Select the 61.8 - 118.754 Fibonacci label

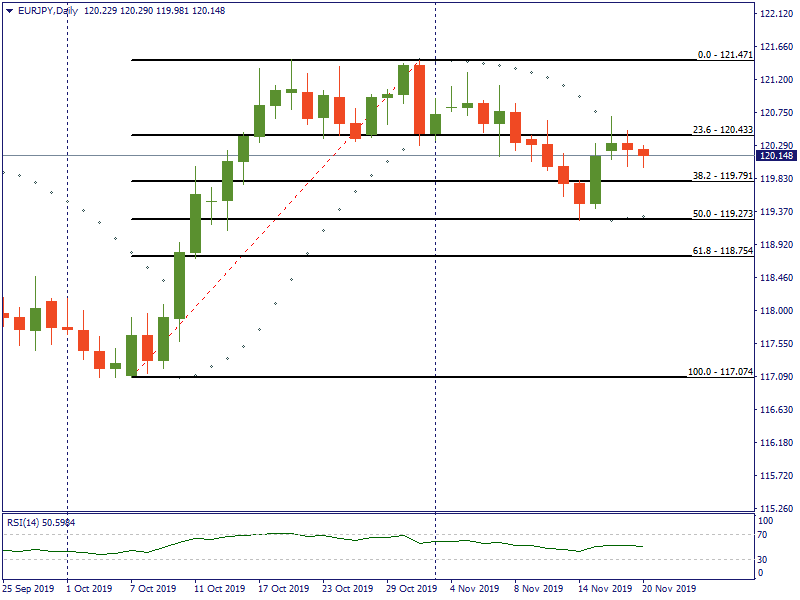click(722, 251)
